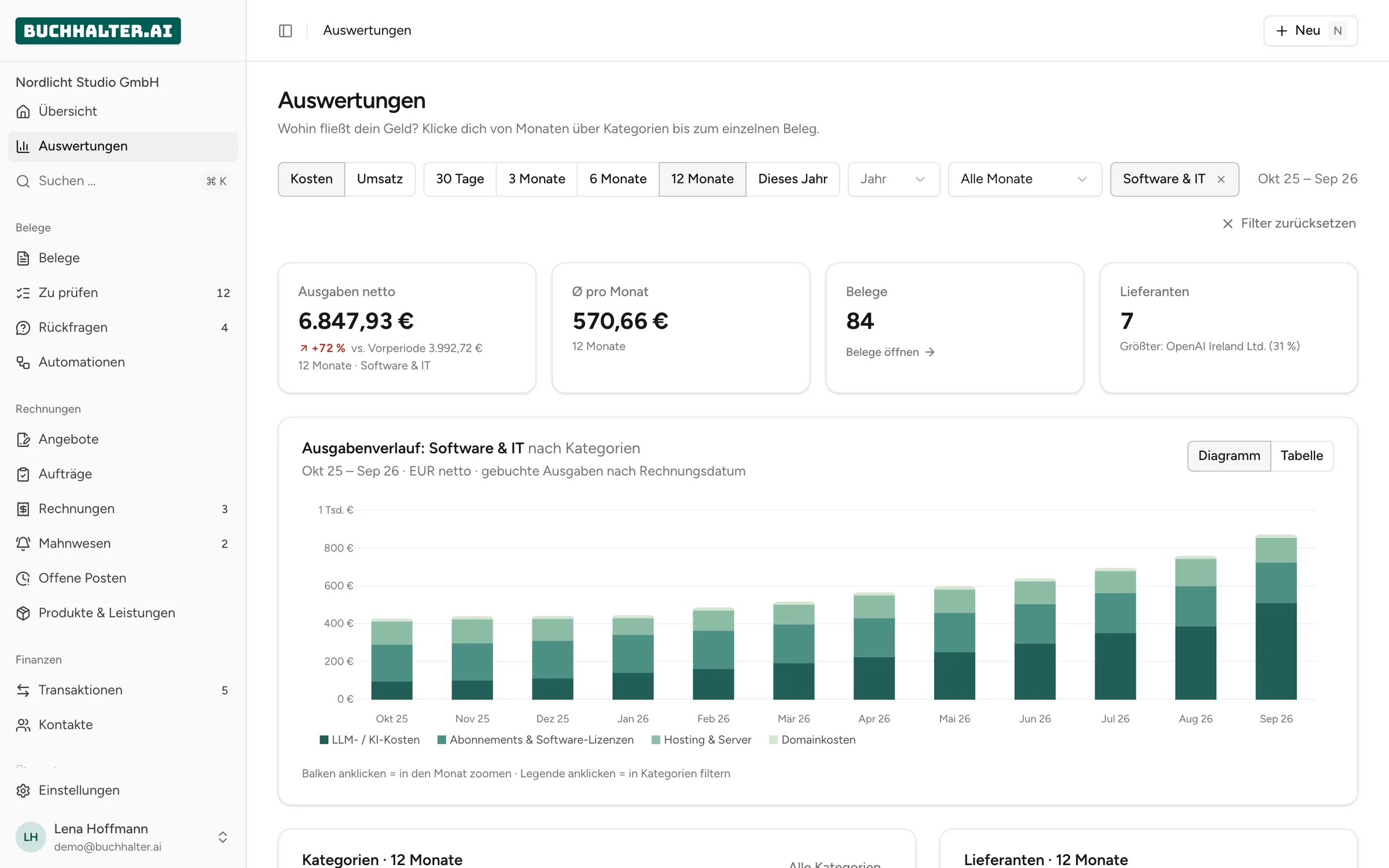Viewport: 1389px width, 868px height.
Task: Remove the Software & IT filter chip
Action: click(x=1221, y=179)
